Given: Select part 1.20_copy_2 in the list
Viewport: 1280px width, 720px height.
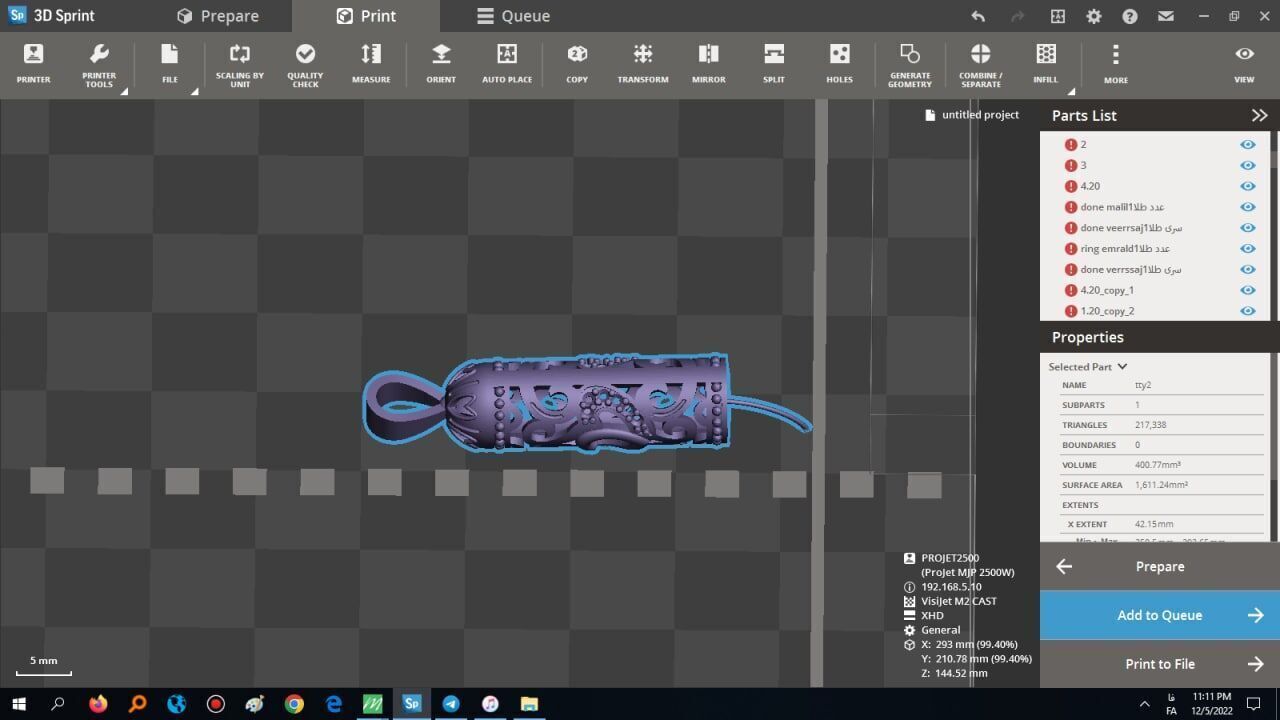Looking at the screenshot, I should coord(1107,311).
